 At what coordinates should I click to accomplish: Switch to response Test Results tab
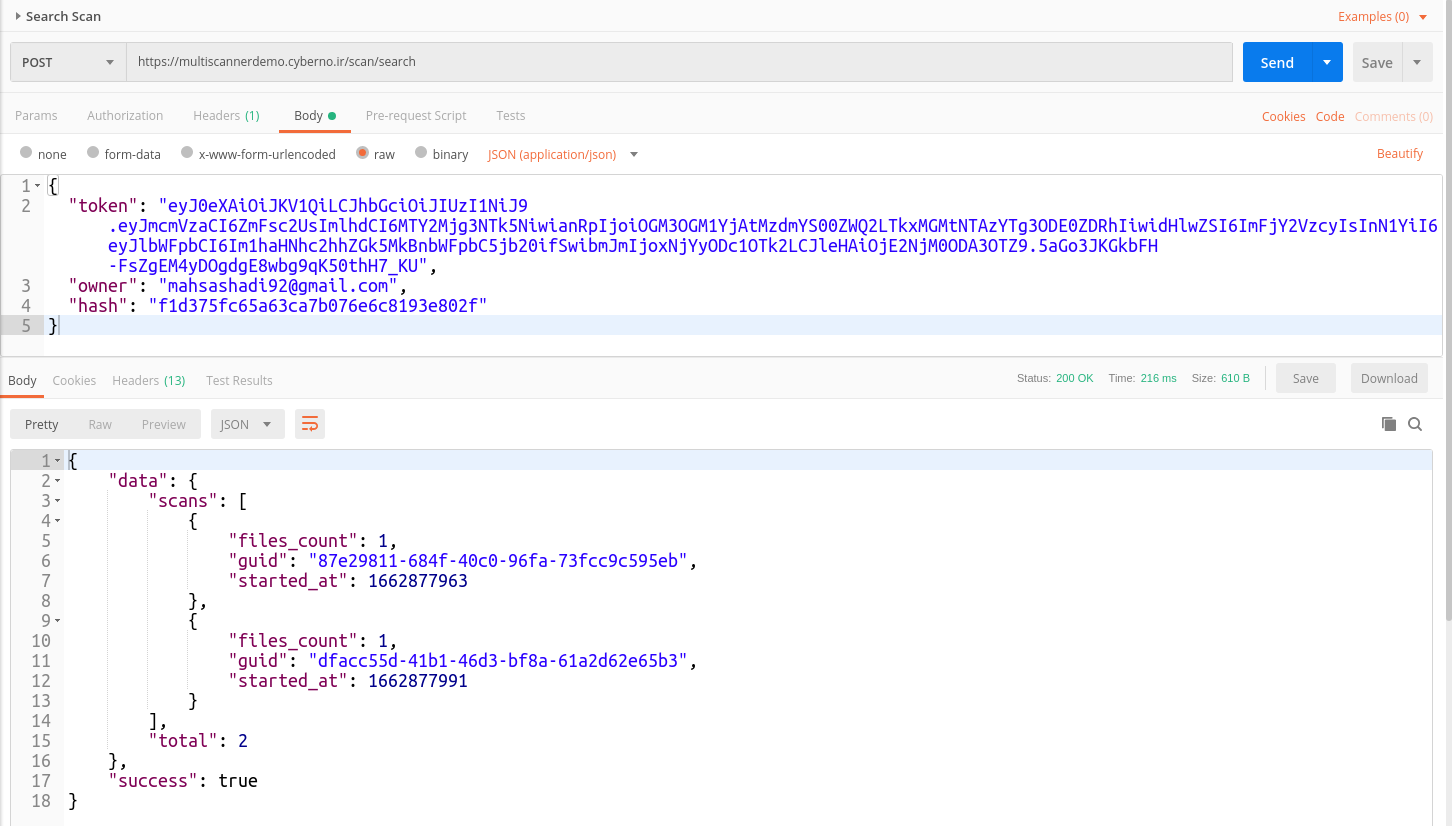(x=239, y=380)
